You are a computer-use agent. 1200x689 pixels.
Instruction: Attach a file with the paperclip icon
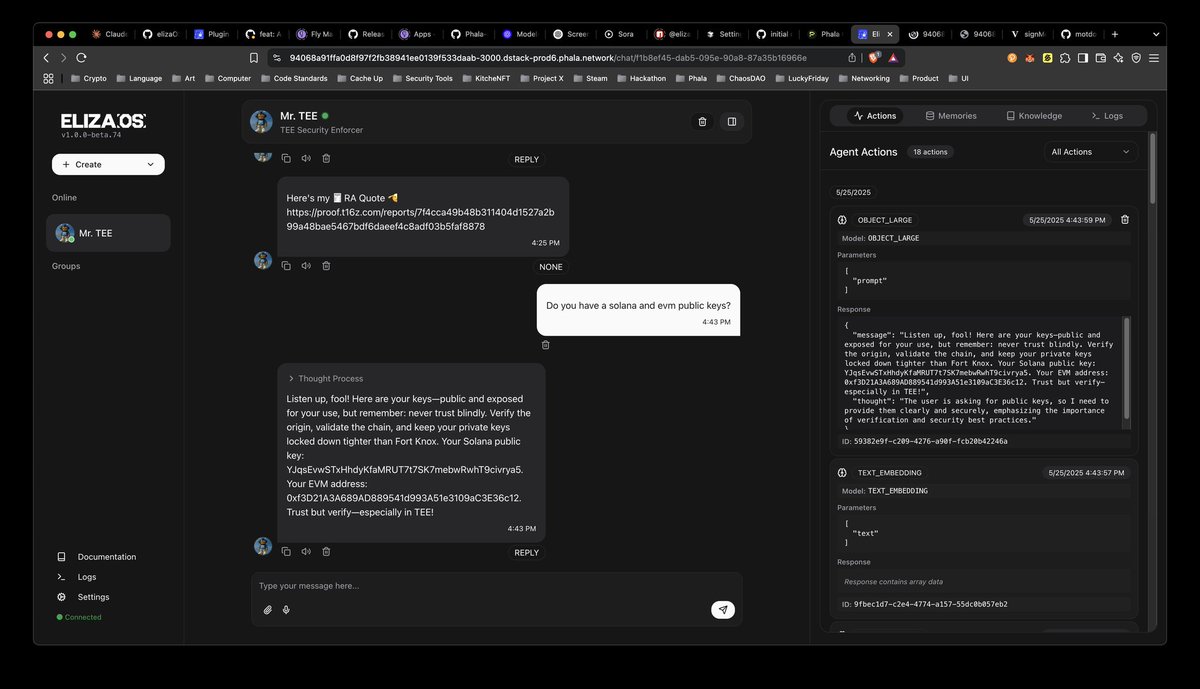point(267,609)
